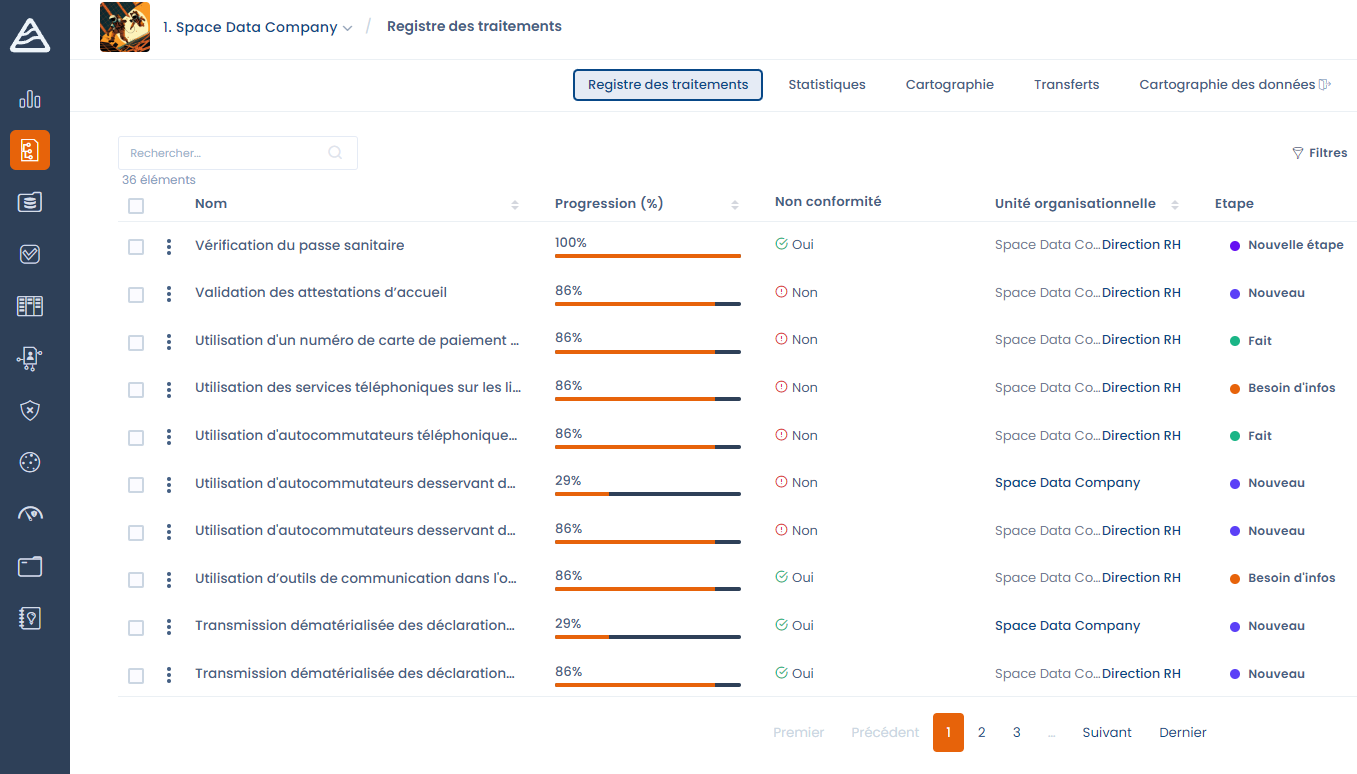This screenshot has height=774, width=1357.
Task: Go to next page with Suivant
Action: [1106, 733]
